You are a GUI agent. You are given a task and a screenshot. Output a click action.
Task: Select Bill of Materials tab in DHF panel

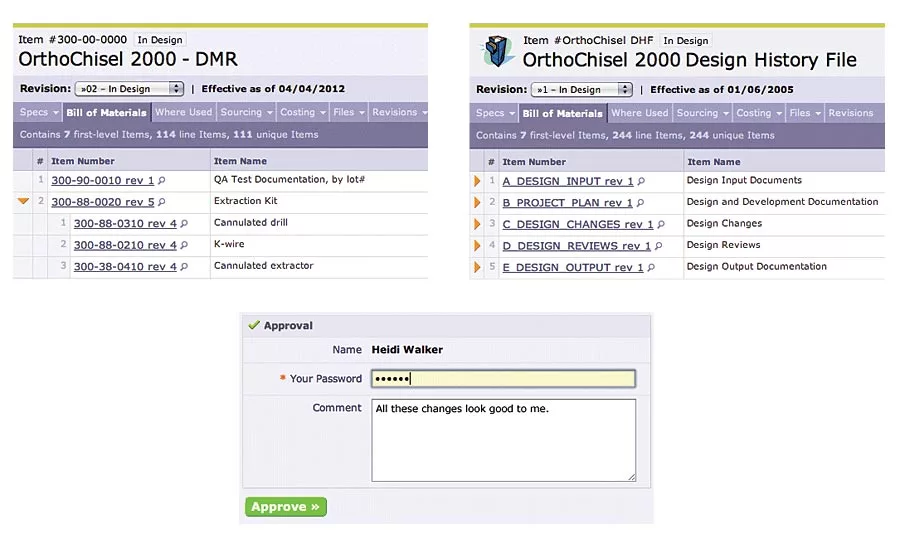[x=562, y=114]
